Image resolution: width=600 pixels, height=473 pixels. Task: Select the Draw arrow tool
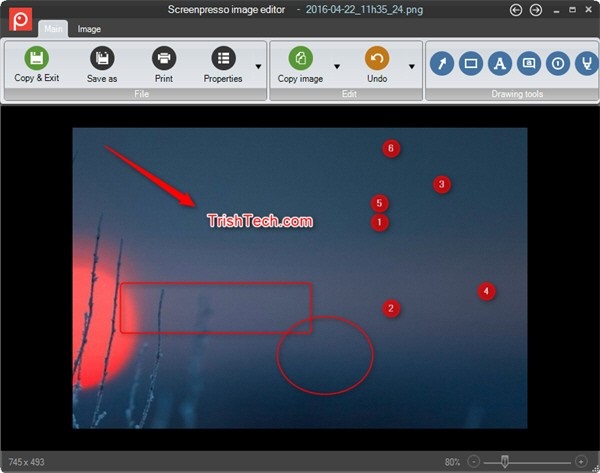[442, 63]
